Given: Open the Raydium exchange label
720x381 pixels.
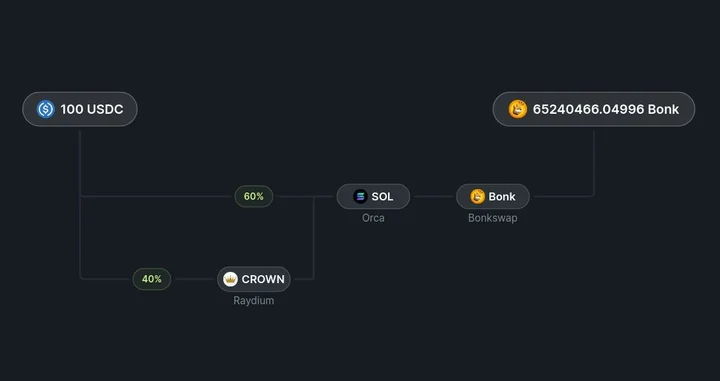Looking at the screenshot, I should [x=253, y=301].
